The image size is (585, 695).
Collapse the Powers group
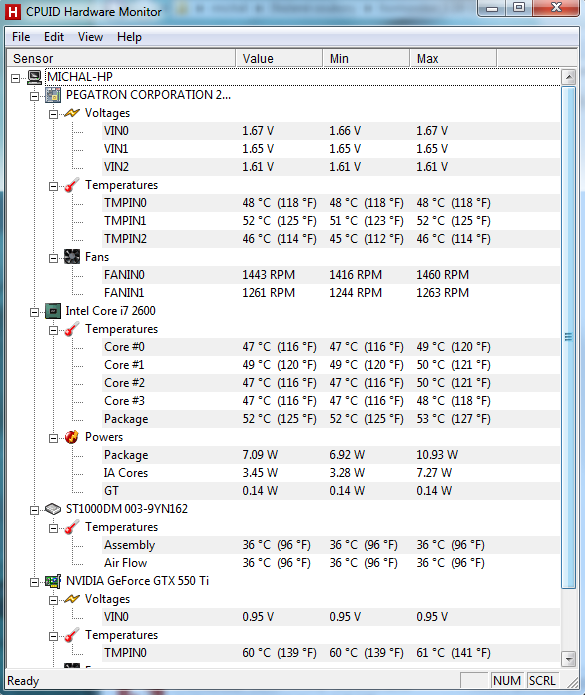click(53, 438)
